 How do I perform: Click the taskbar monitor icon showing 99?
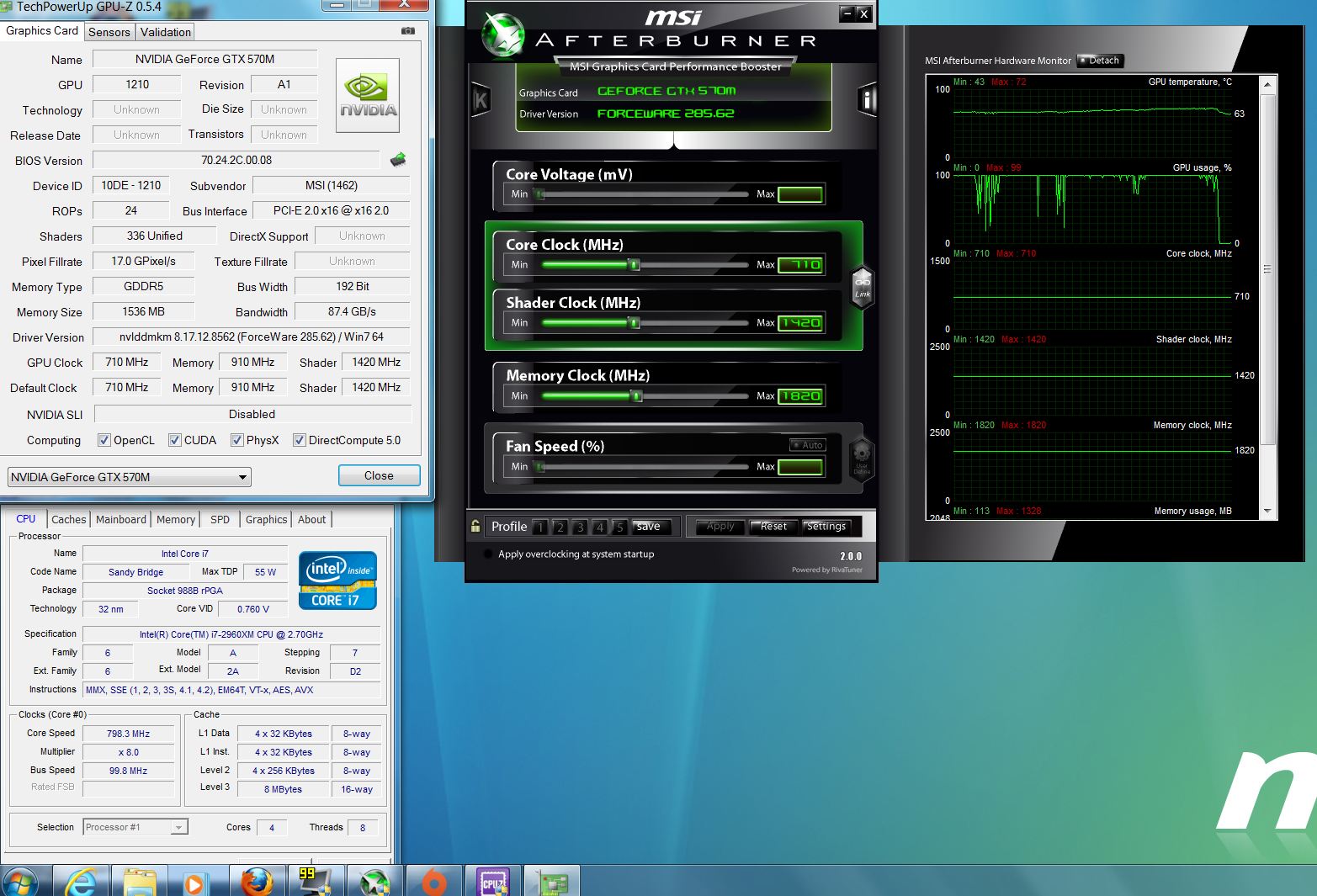click(x=316, y=882)
